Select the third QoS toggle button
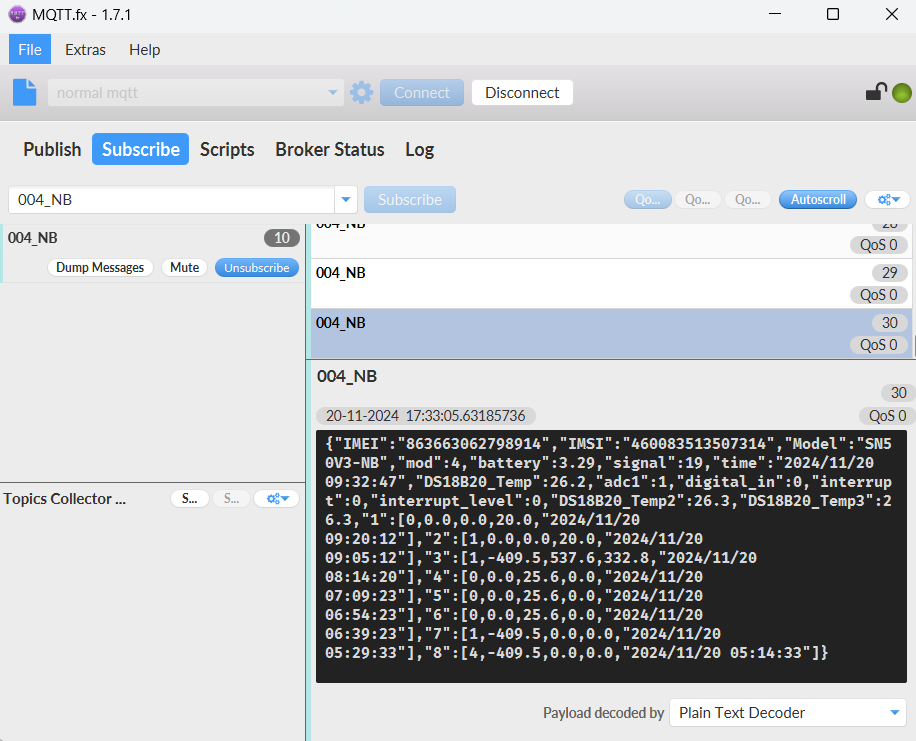Image resolution: width=916 pixels, height=741 pixels. click(x=747, y=200)
